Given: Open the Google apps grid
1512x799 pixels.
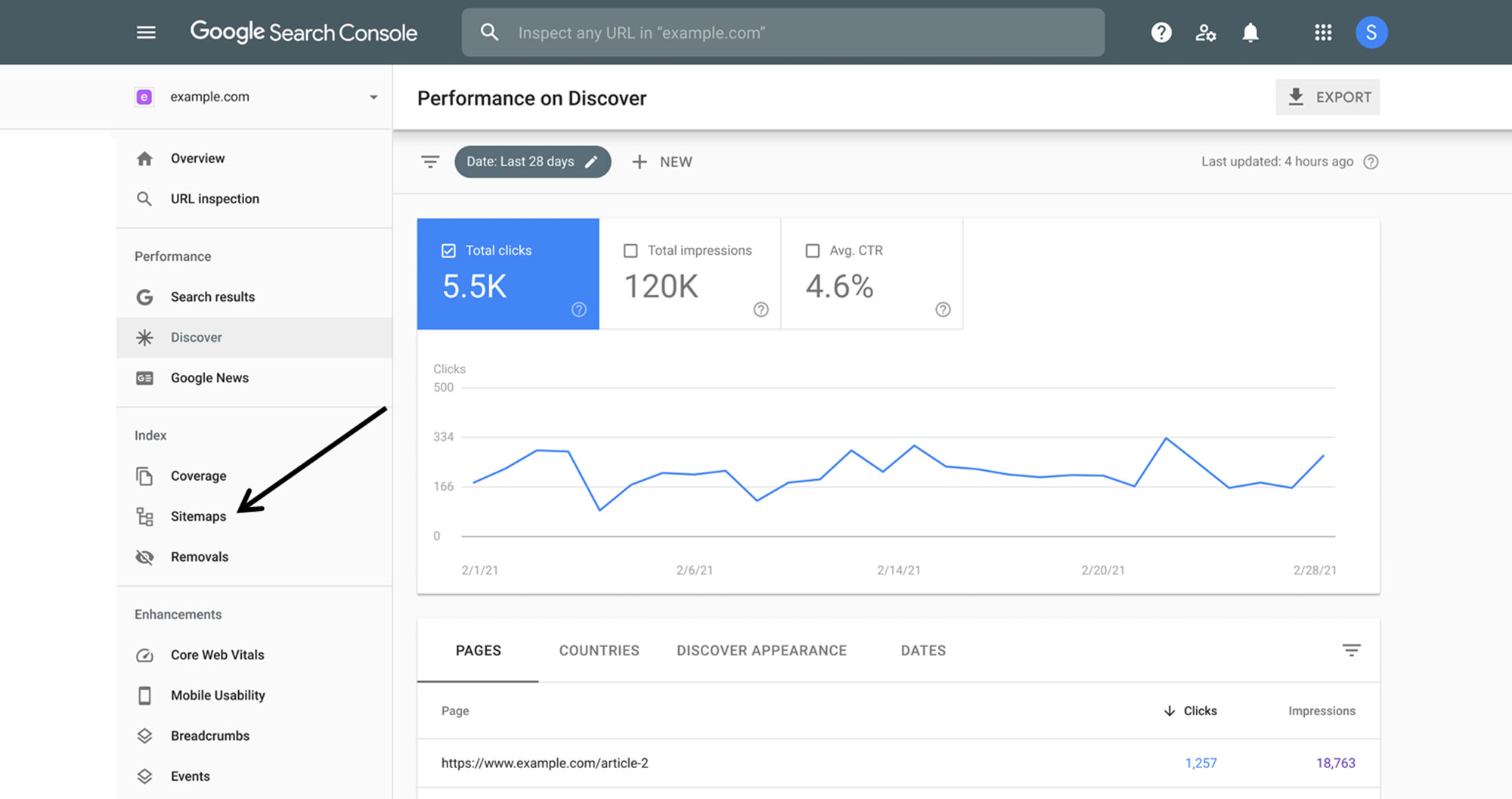Looking at the screenshot, I should coord(1322,33).
